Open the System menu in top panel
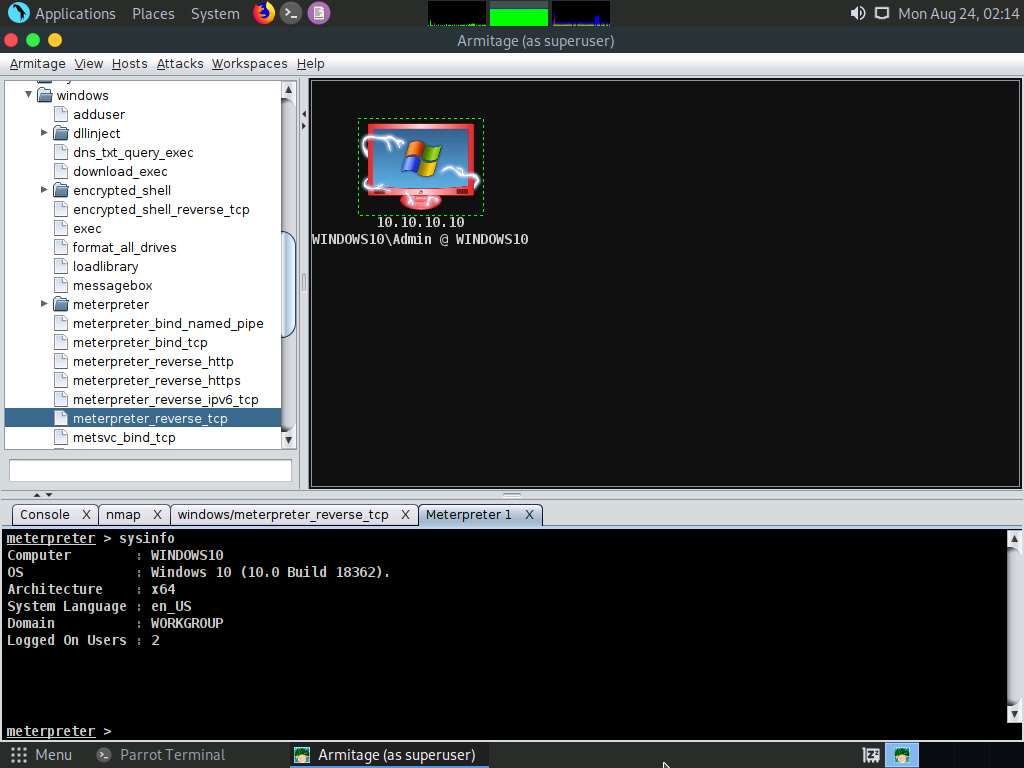 tap(215, 14)
